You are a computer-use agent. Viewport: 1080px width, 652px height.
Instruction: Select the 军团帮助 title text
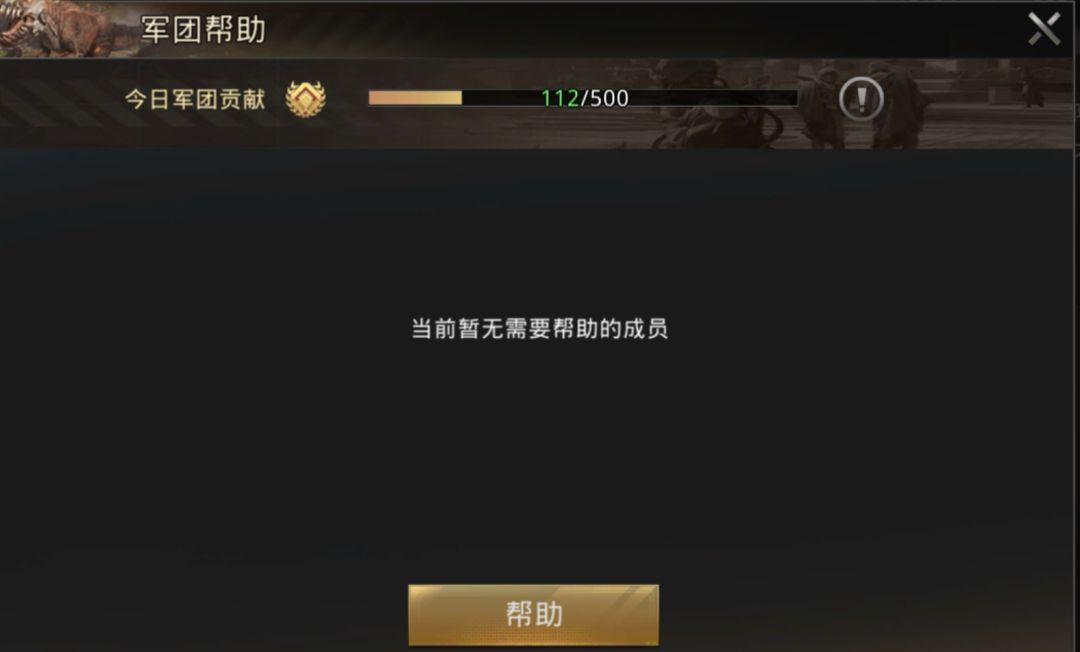click(203, 30)
